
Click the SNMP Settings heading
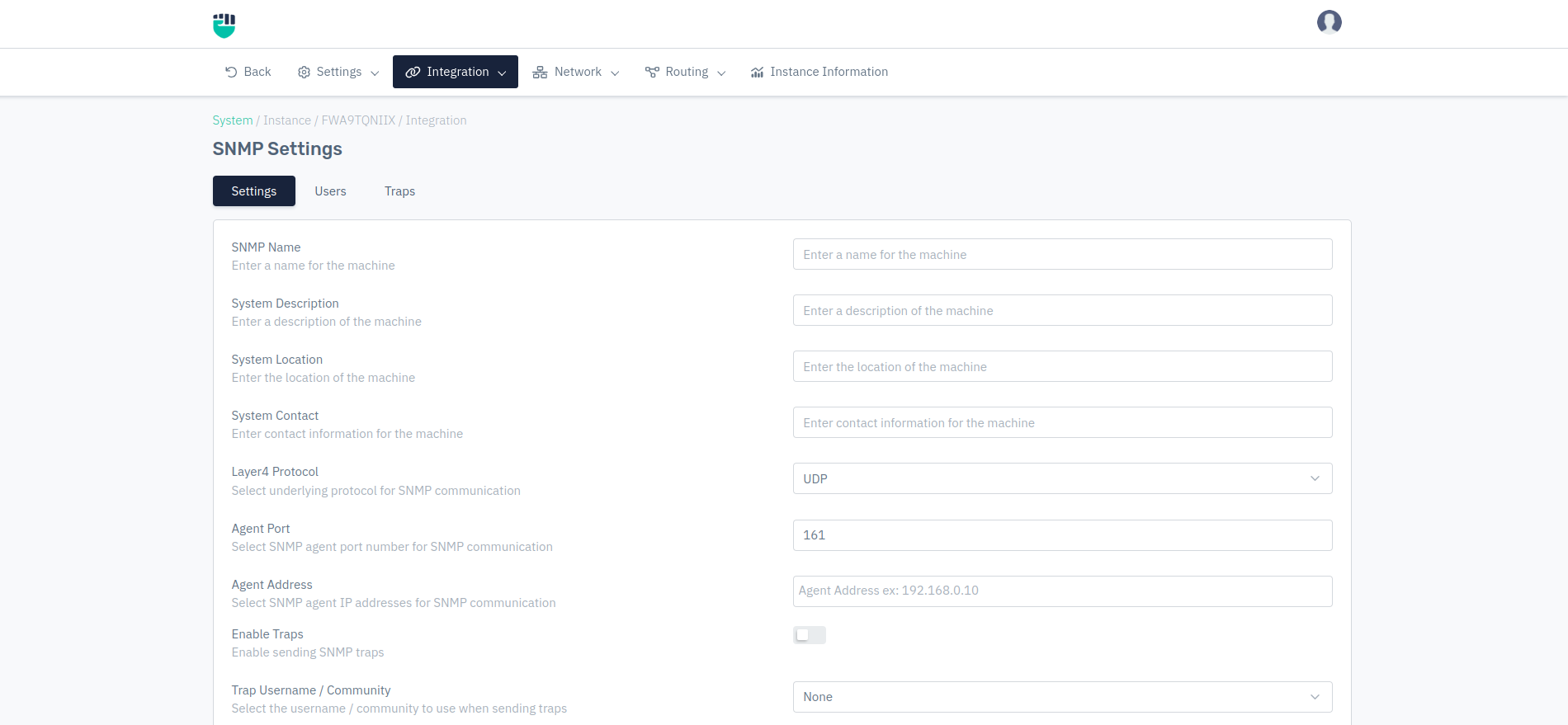coord(277,149)
